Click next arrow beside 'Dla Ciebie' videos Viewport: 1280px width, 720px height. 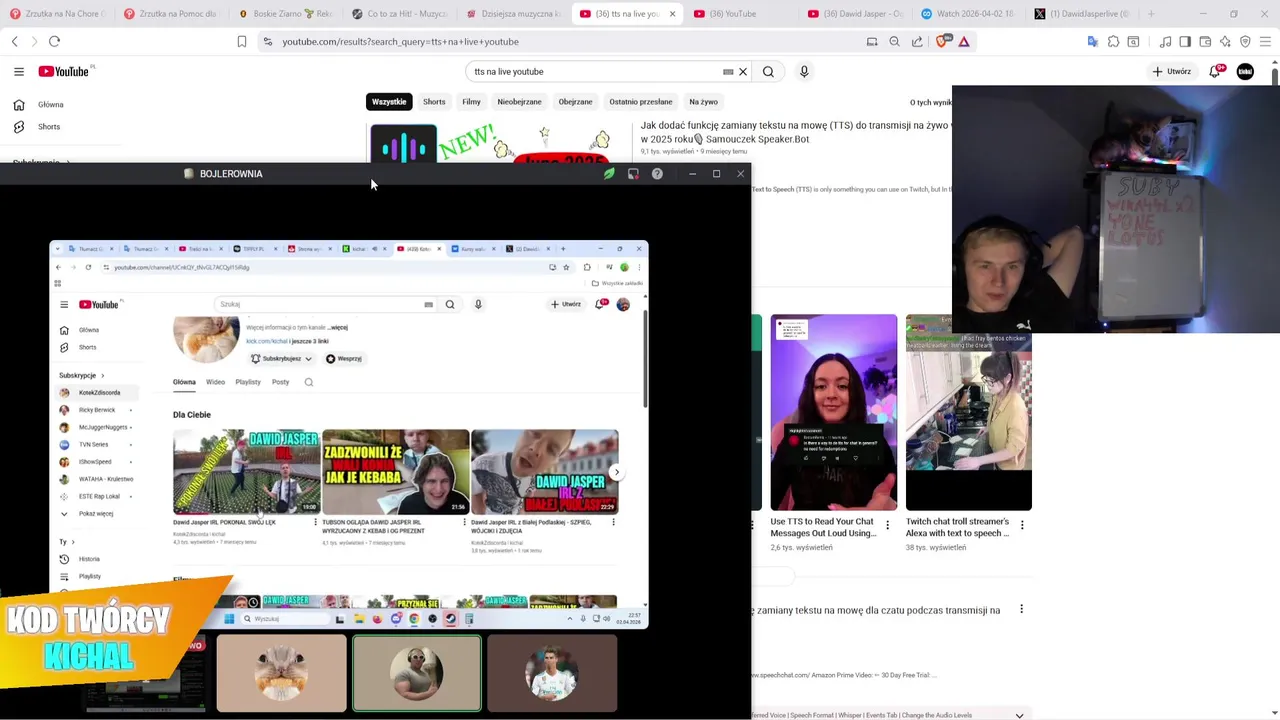point(616,472)
